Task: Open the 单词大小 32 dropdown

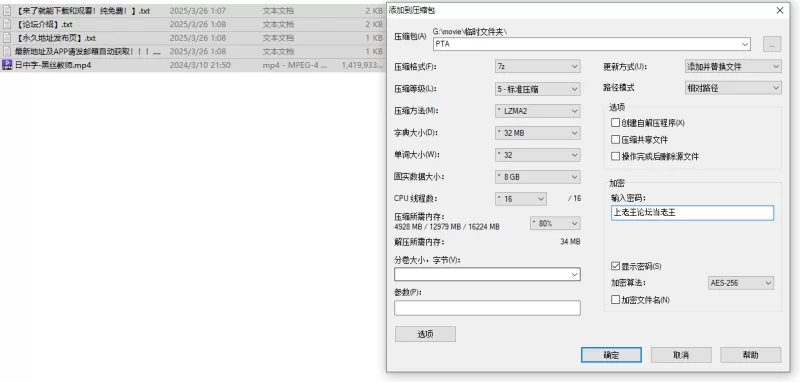Action: pyautogui.click(x=537, y=155)
